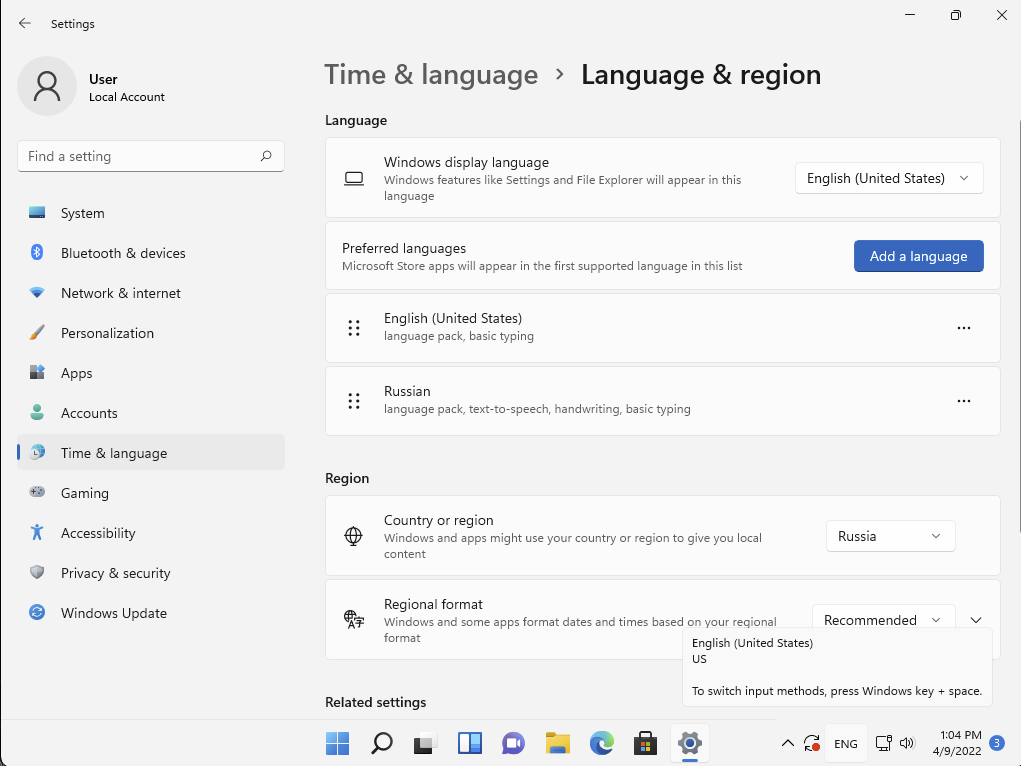Screen dimensions: 1021x766
Task: Open the Regional format Recommended dropdown
Action: point(883,617)
